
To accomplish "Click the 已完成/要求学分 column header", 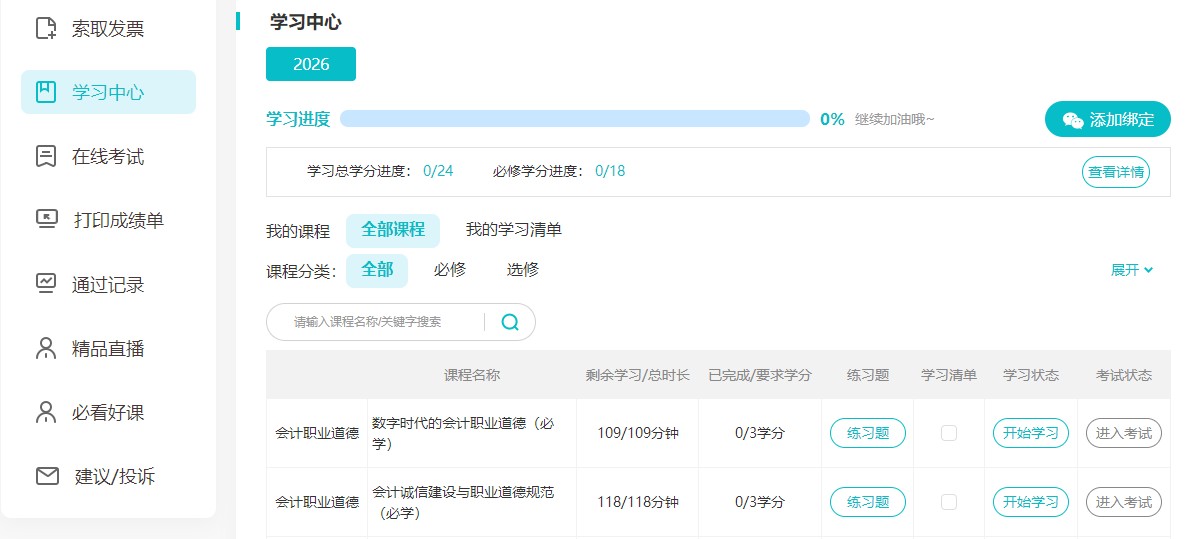I will (x=760, y=375).
